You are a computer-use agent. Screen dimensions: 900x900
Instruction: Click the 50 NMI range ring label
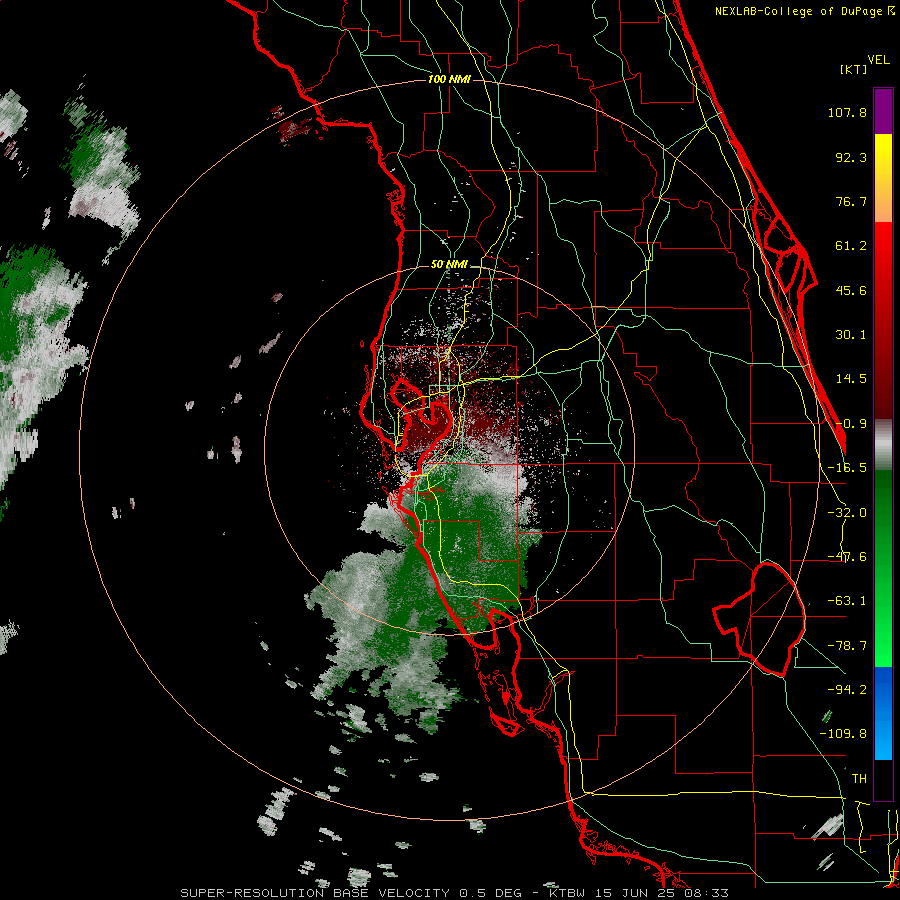449,265
